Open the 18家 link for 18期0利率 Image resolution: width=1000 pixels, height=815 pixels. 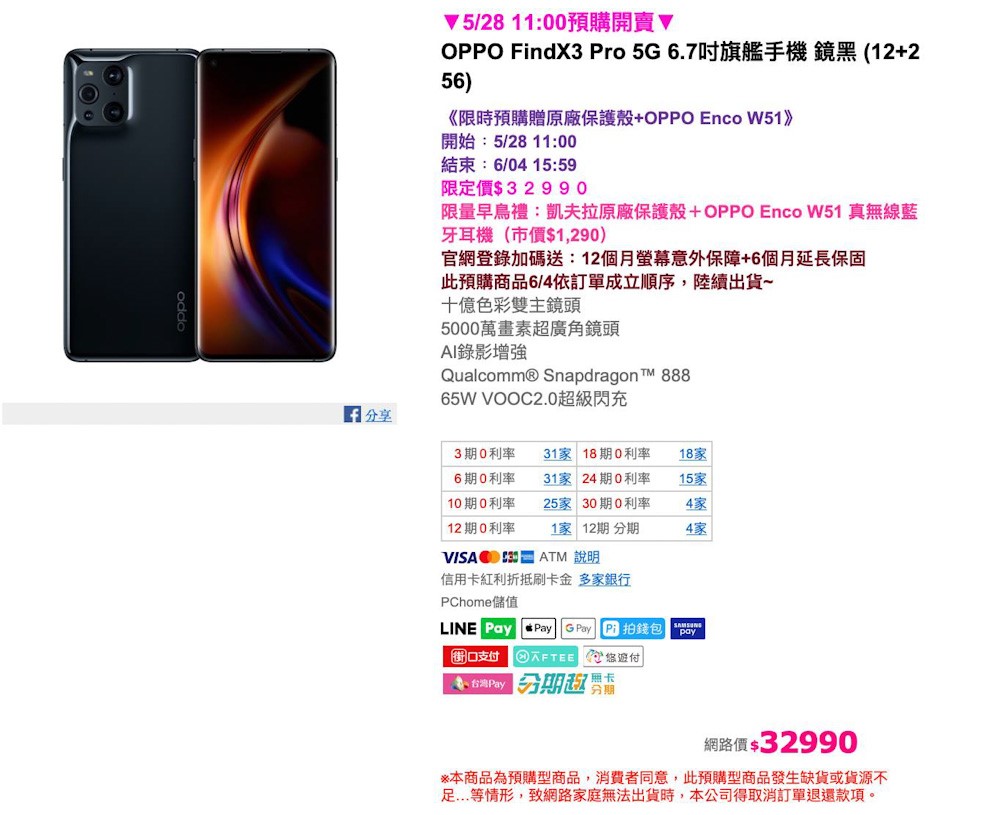(x=693, y=453)
